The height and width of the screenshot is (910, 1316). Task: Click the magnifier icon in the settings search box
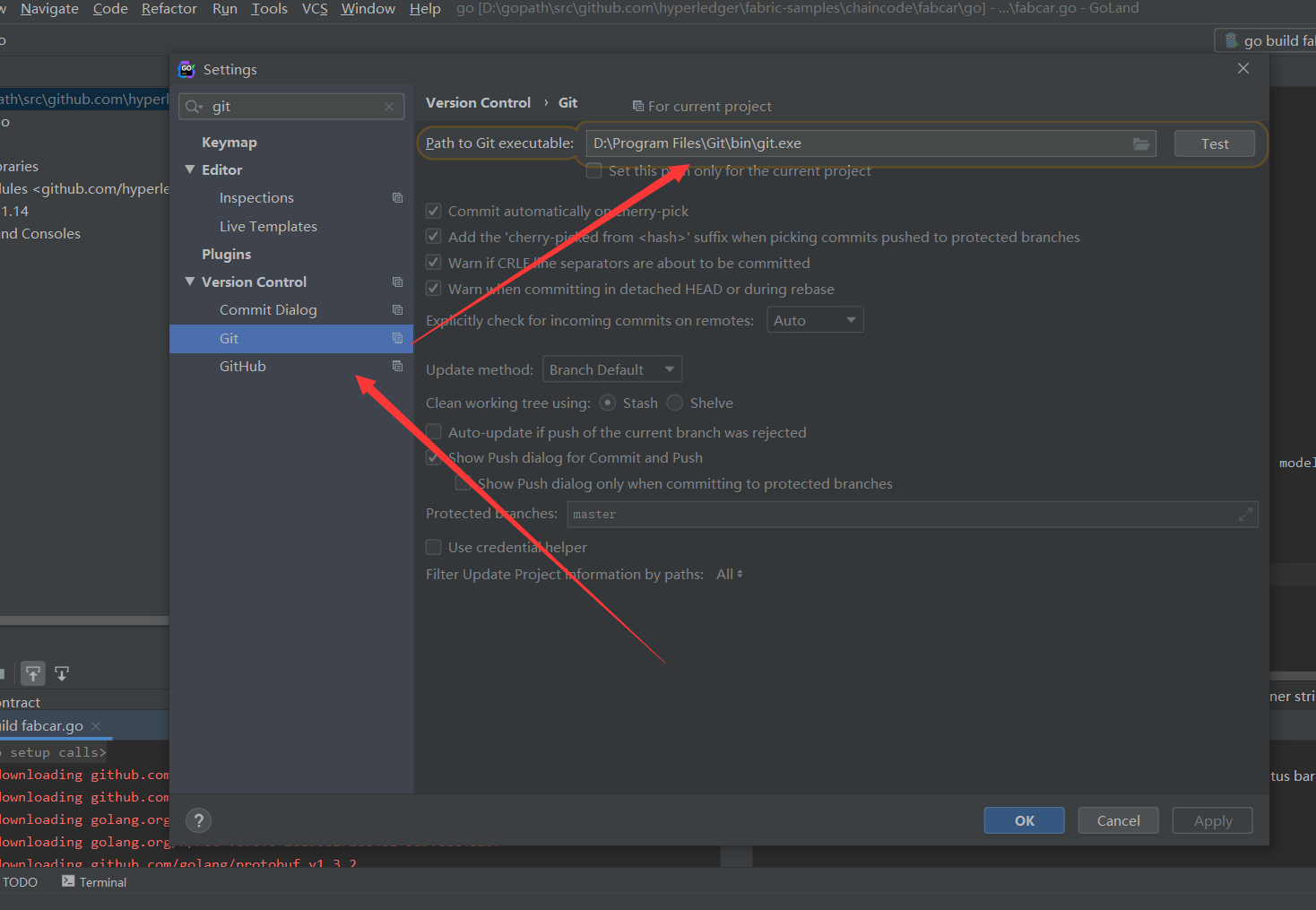(x=194, y=107)
